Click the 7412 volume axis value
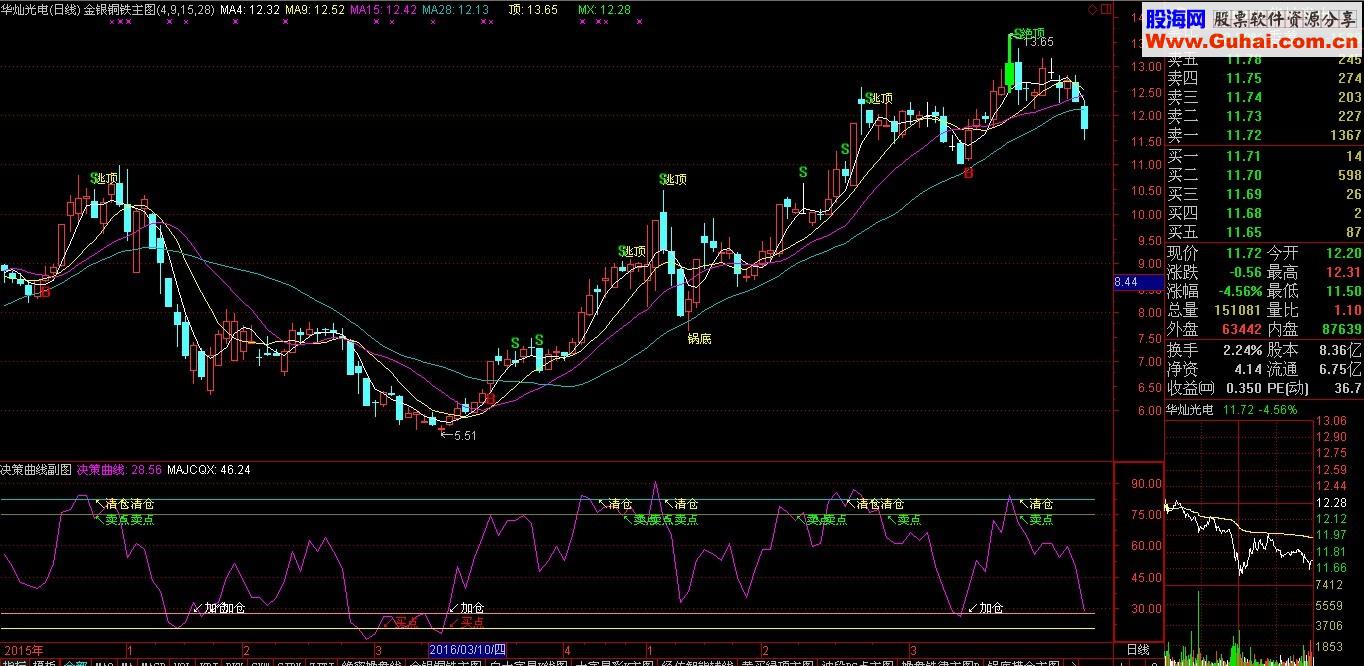Image resolution: width=1364 pixels, height=666 pixels. click(x=1331, y=585)
